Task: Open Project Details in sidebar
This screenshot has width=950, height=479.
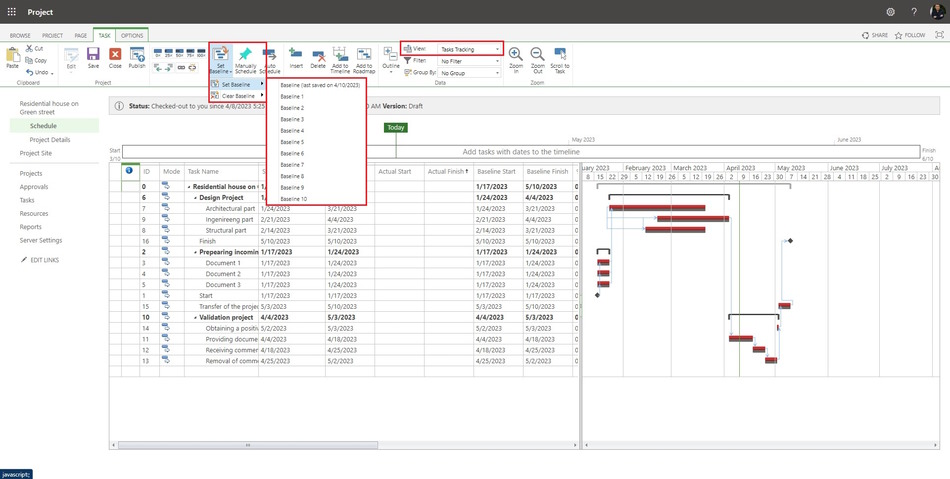Action: (x=50, y=140)
